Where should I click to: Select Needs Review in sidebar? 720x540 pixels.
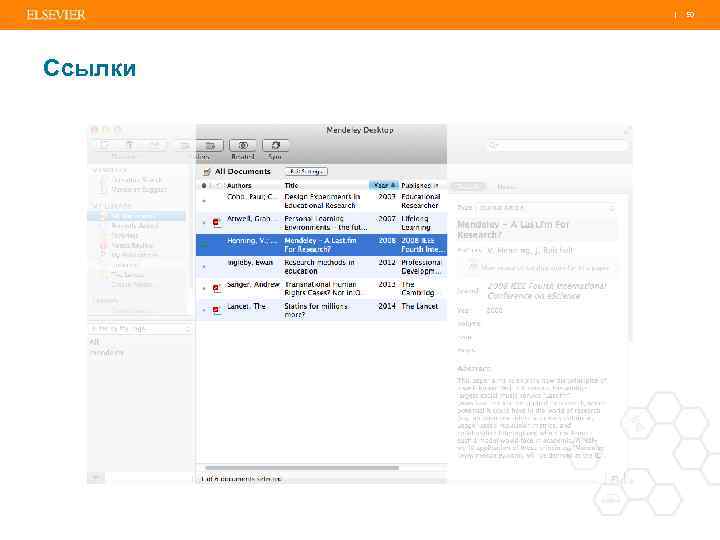133,245
